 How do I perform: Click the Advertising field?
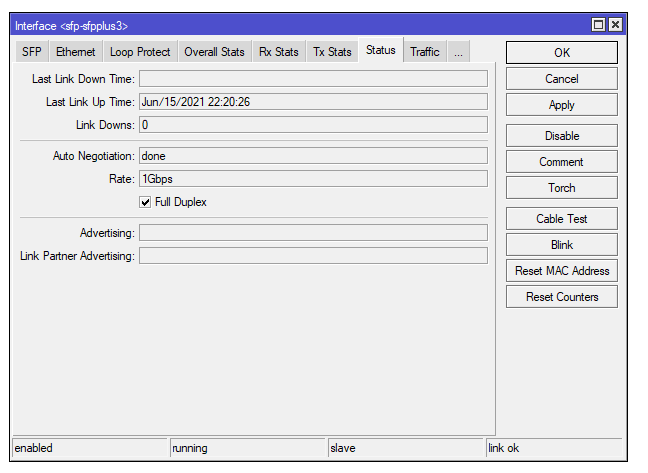[x=313, y=233]
